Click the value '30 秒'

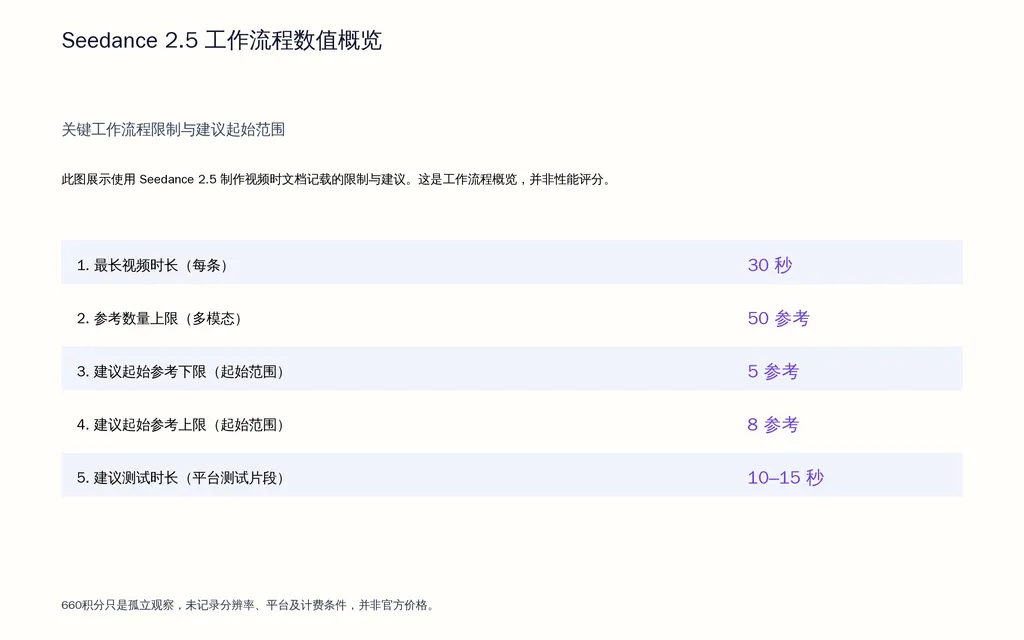(770, 265)
